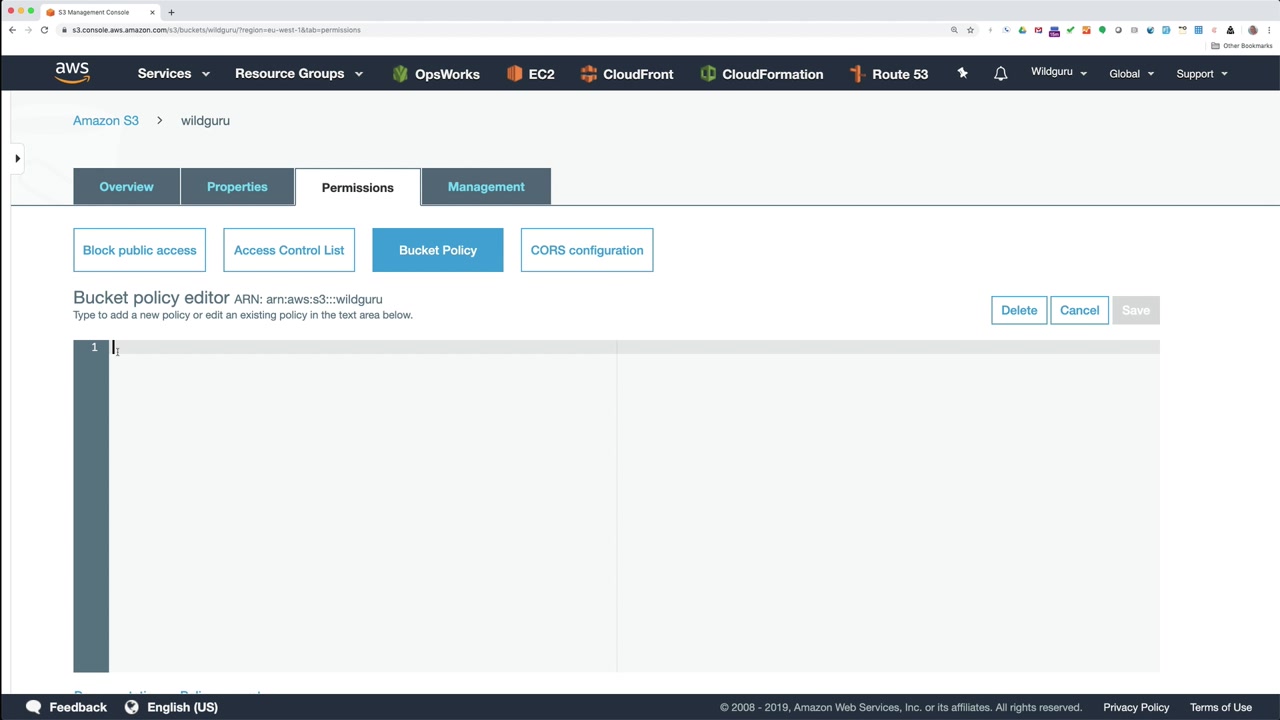Open the CloudFormation shortcut icon
Image resolution: width=1280 pixels, height=720 pixels.
click(708, 74)
